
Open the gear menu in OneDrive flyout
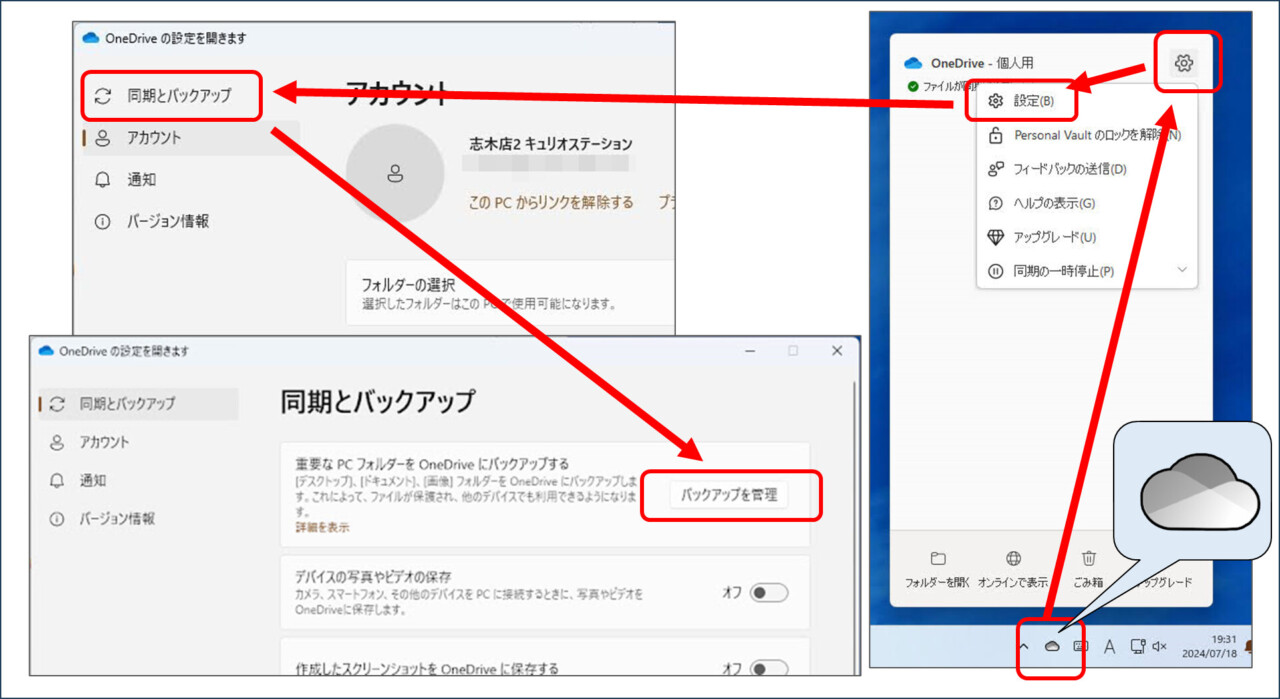(x=1184, y=64)
